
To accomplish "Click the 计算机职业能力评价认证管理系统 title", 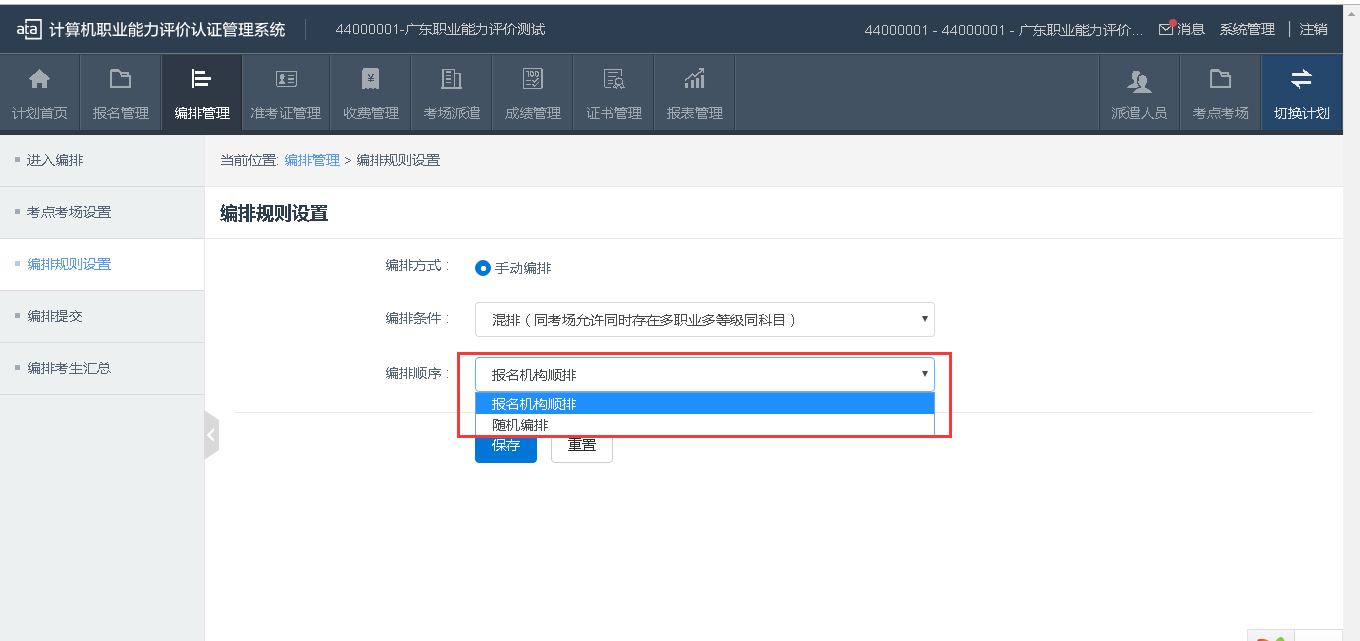I will coord(167,29).
